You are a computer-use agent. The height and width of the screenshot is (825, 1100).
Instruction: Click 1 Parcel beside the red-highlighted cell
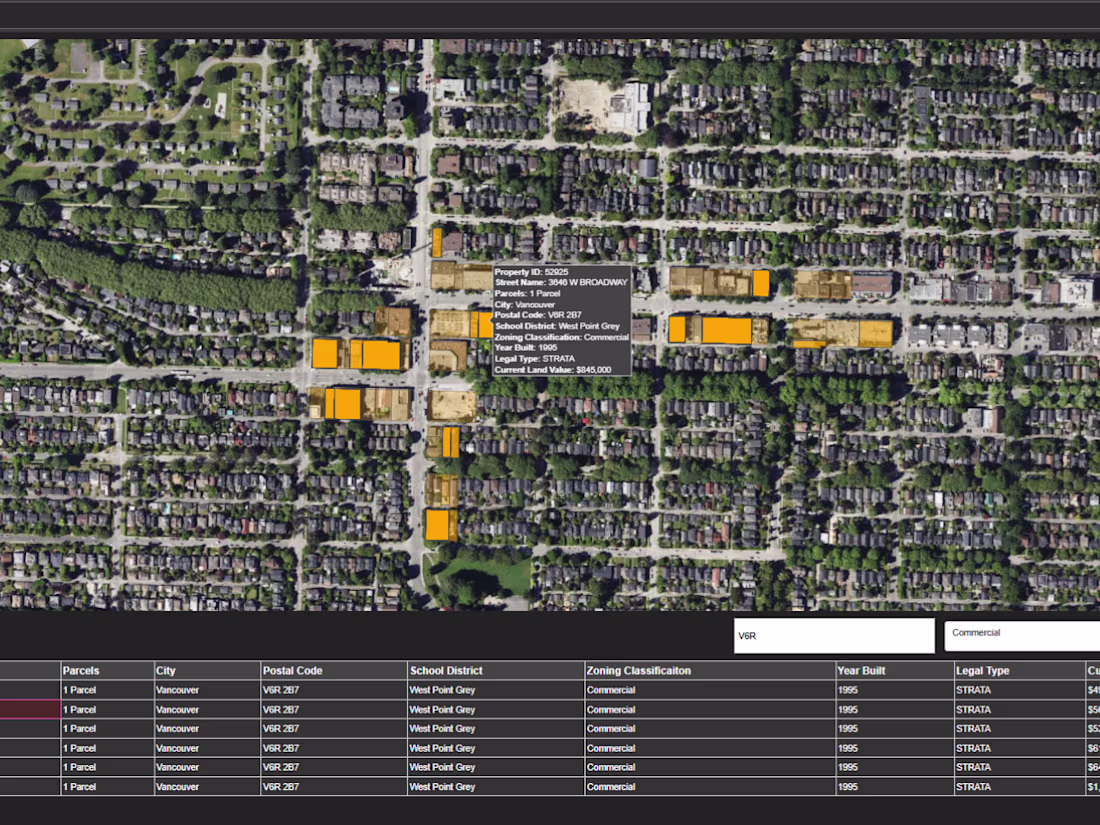tap(79, 709)
